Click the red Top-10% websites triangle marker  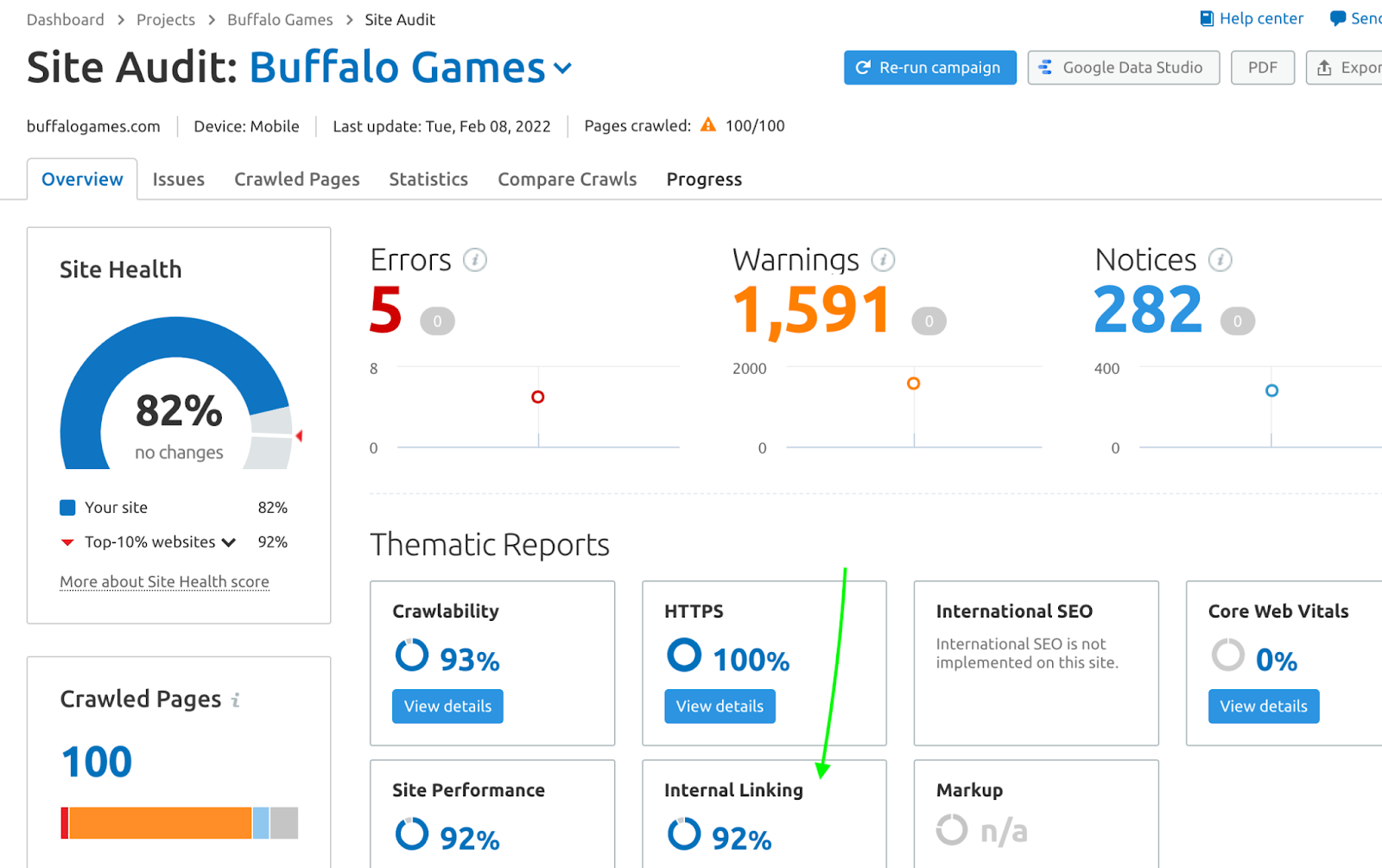[67, 542]
